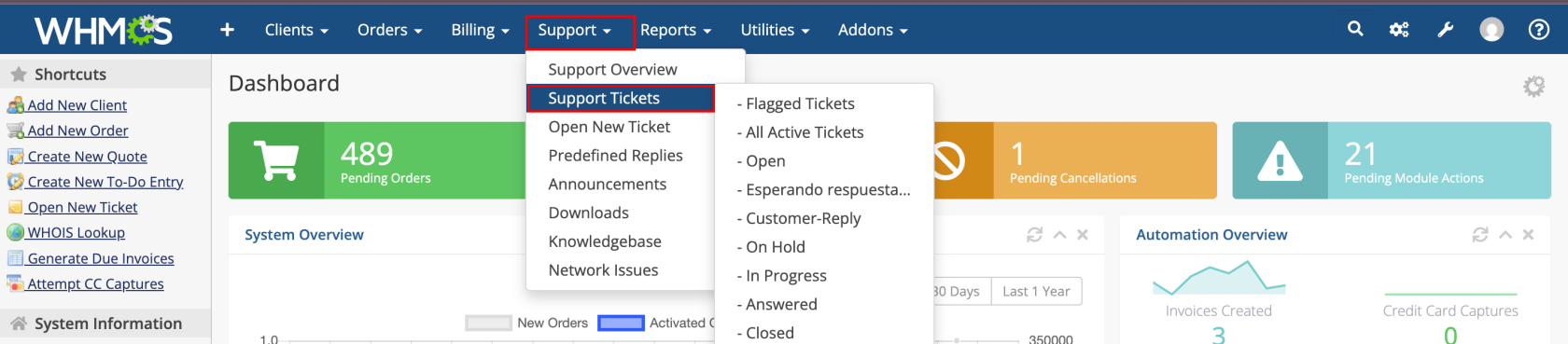
Task: Open the Dashboard settings gear
Action: click(1533, 86)
